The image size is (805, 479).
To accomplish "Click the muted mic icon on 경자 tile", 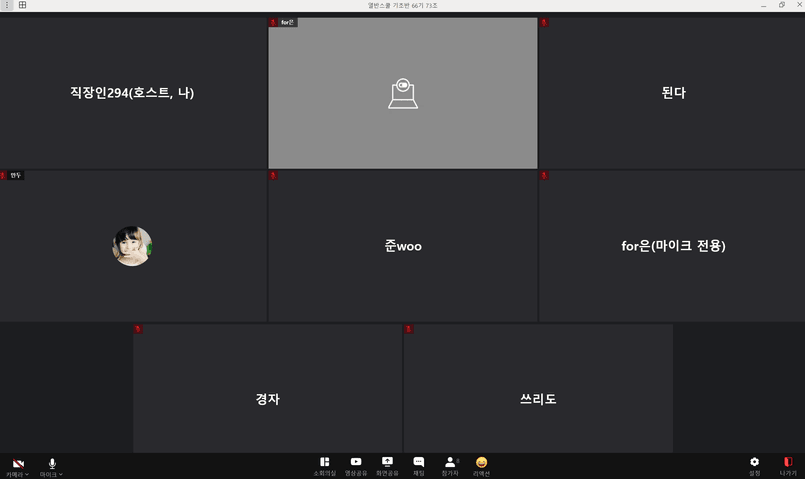I will pyautogui.click(x=139, y=329).
